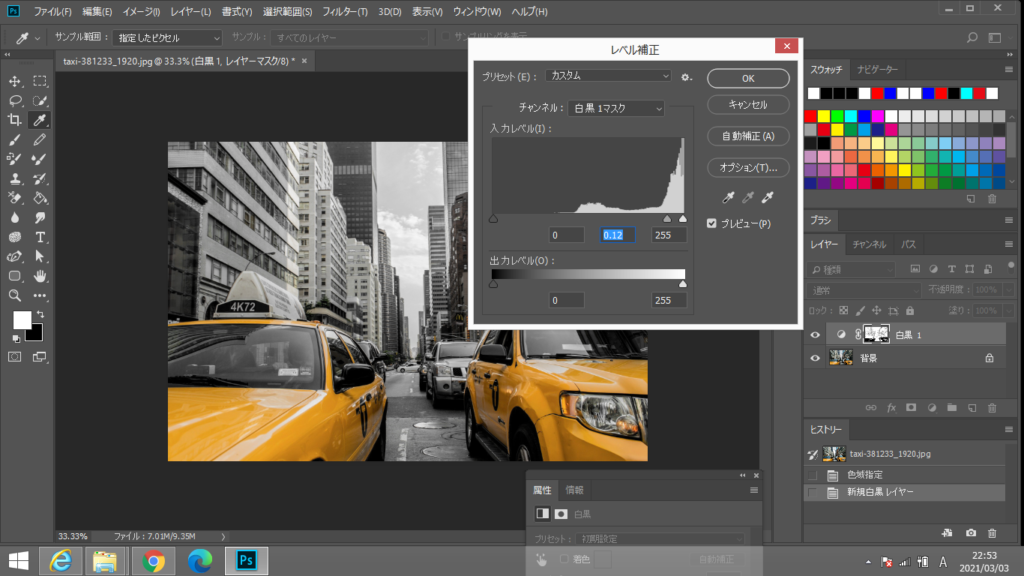Click the output white slider handle
Screen dimensions: 1024x576
pos(682,284)
